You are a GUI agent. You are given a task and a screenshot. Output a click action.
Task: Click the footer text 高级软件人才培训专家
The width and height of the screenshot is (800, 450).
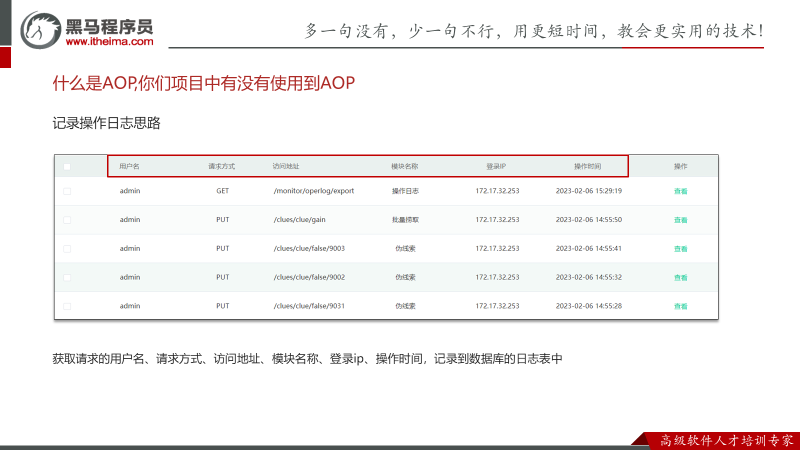point(727,440)
